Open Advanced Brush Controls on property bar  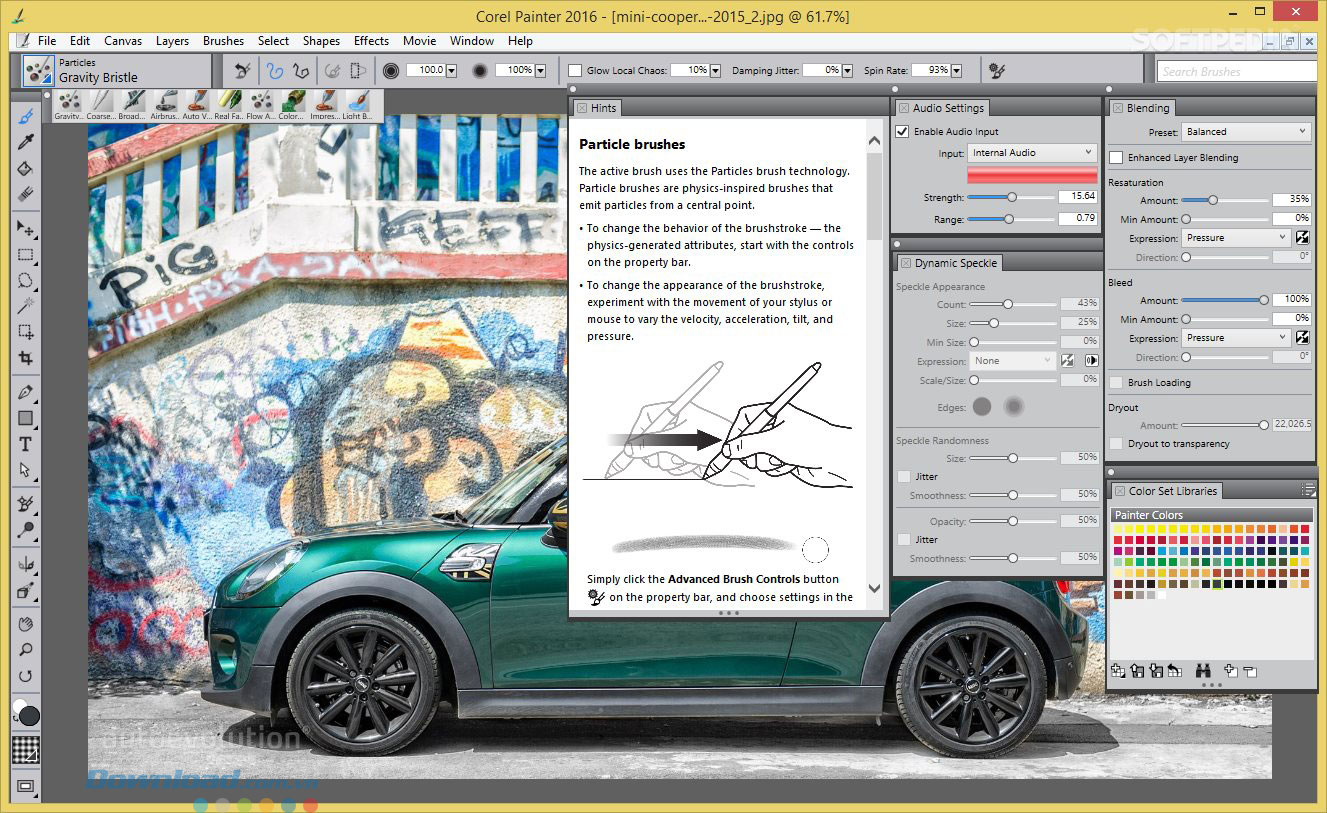point(996,70)
